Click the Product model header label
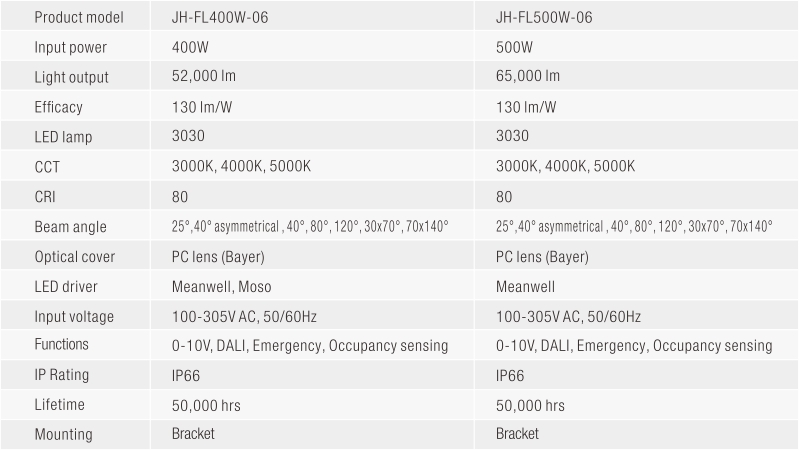The height and width of the screenshot is (450, 799). (x=77, y=17)
